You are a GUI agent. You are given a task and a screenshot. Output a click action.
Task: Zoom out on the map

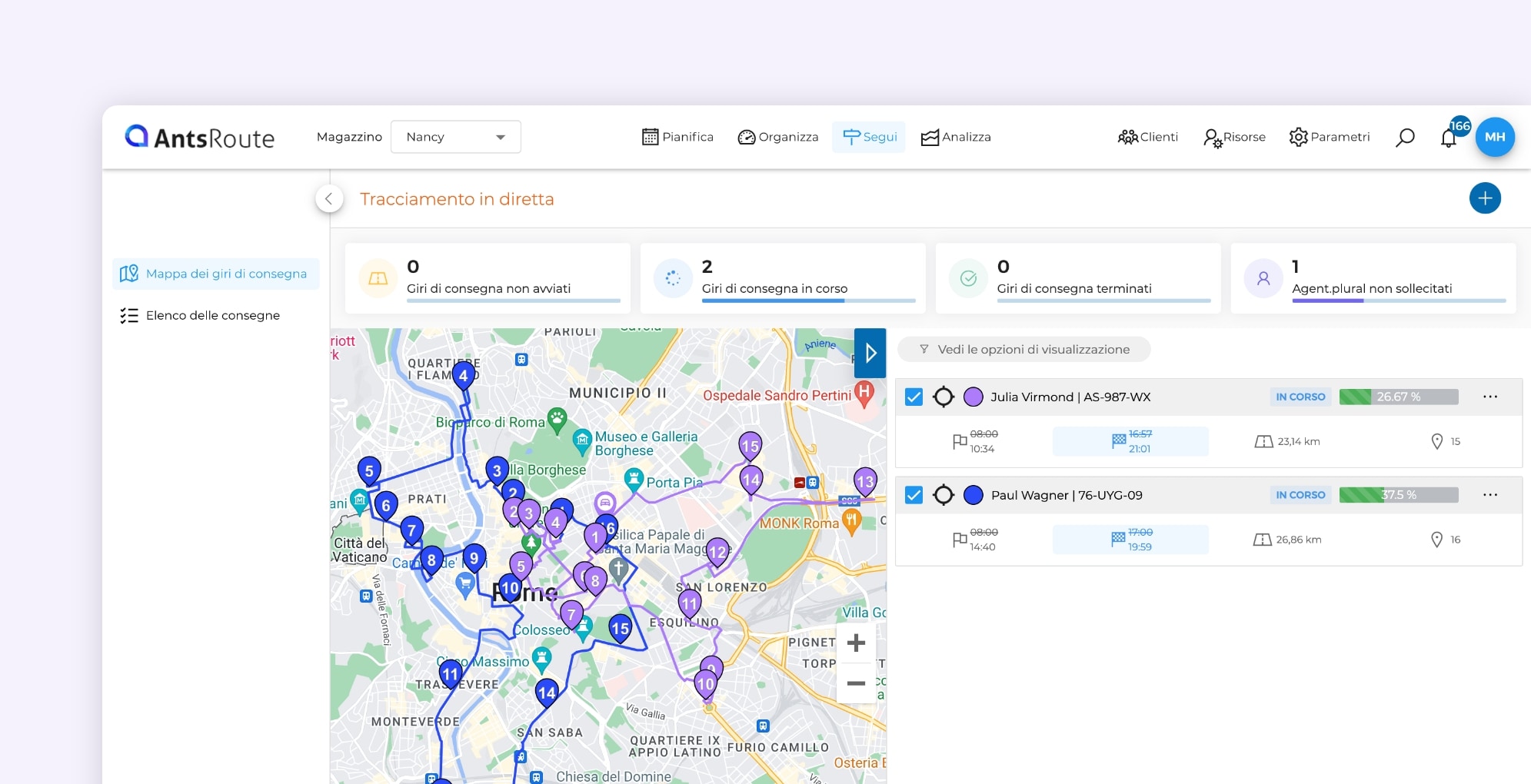856,683
